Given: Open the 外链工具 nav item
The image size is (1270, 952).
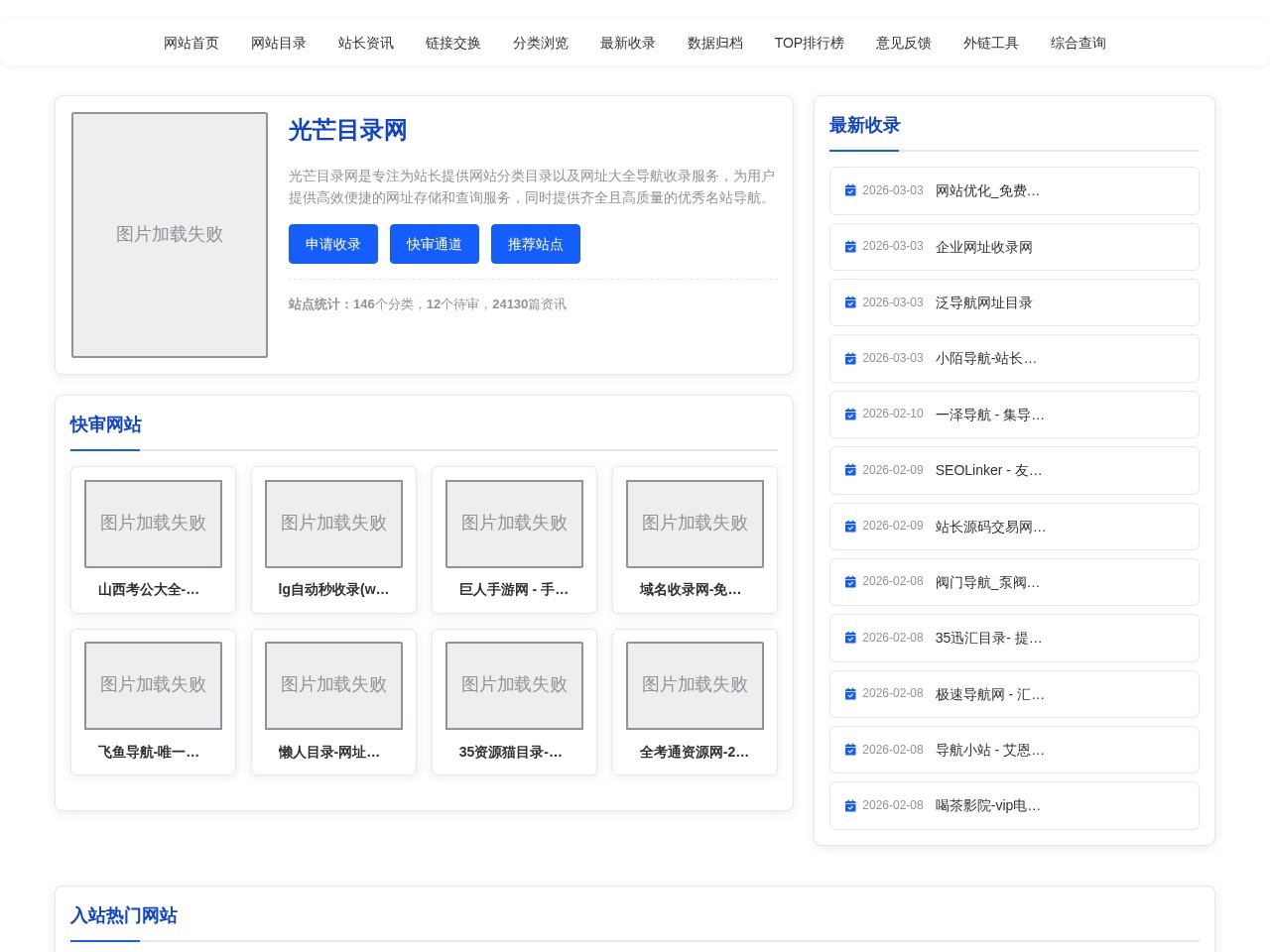Looking at the screenshot, I should pyautogui.click(x=990, y=43).
